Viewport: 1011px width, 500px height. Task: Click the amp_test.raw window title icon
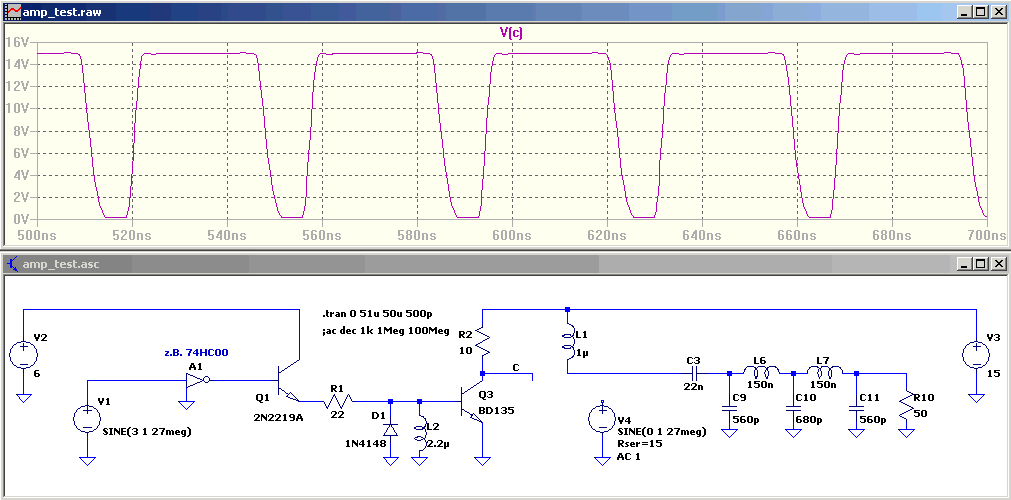[13, 12]
